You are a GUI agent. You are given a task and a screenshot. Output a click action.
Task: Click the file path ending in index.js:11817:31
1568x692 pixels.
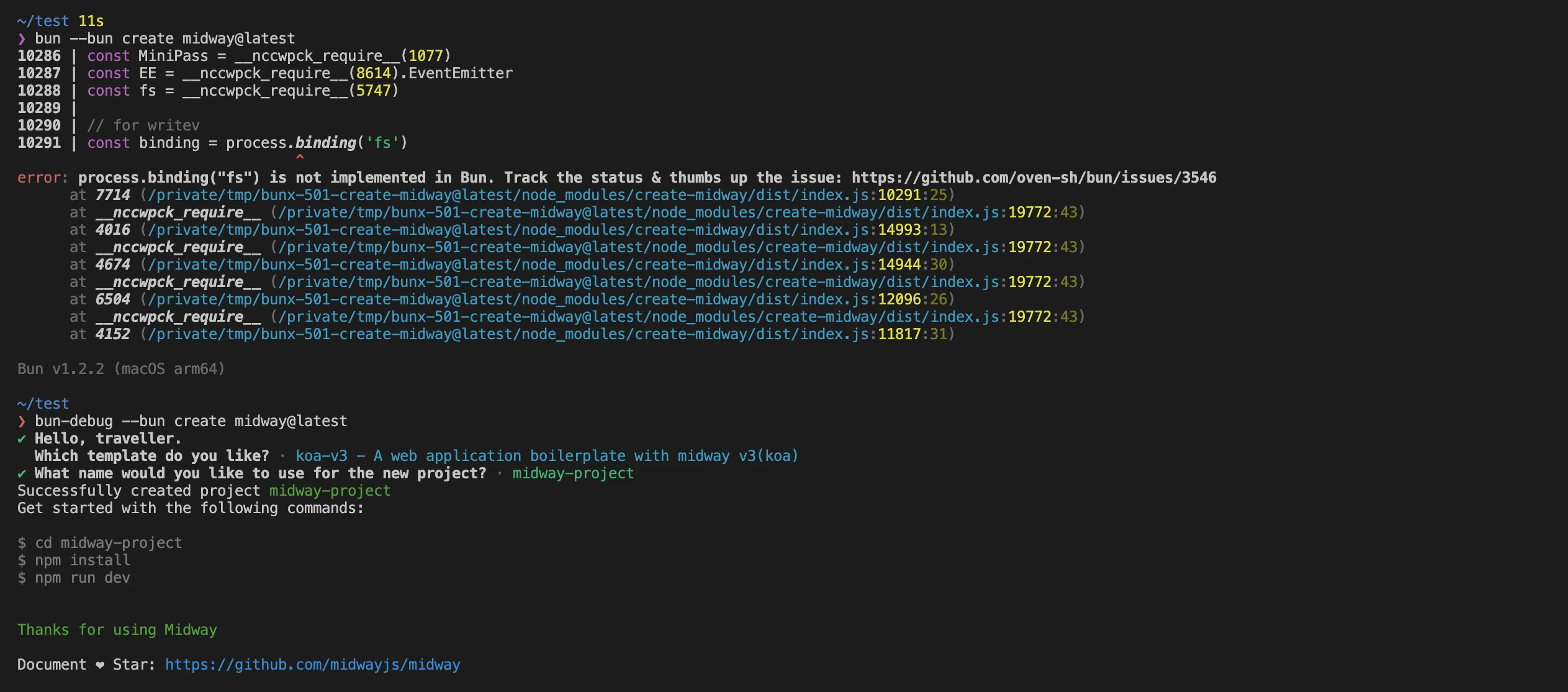(x=547, y=334)
